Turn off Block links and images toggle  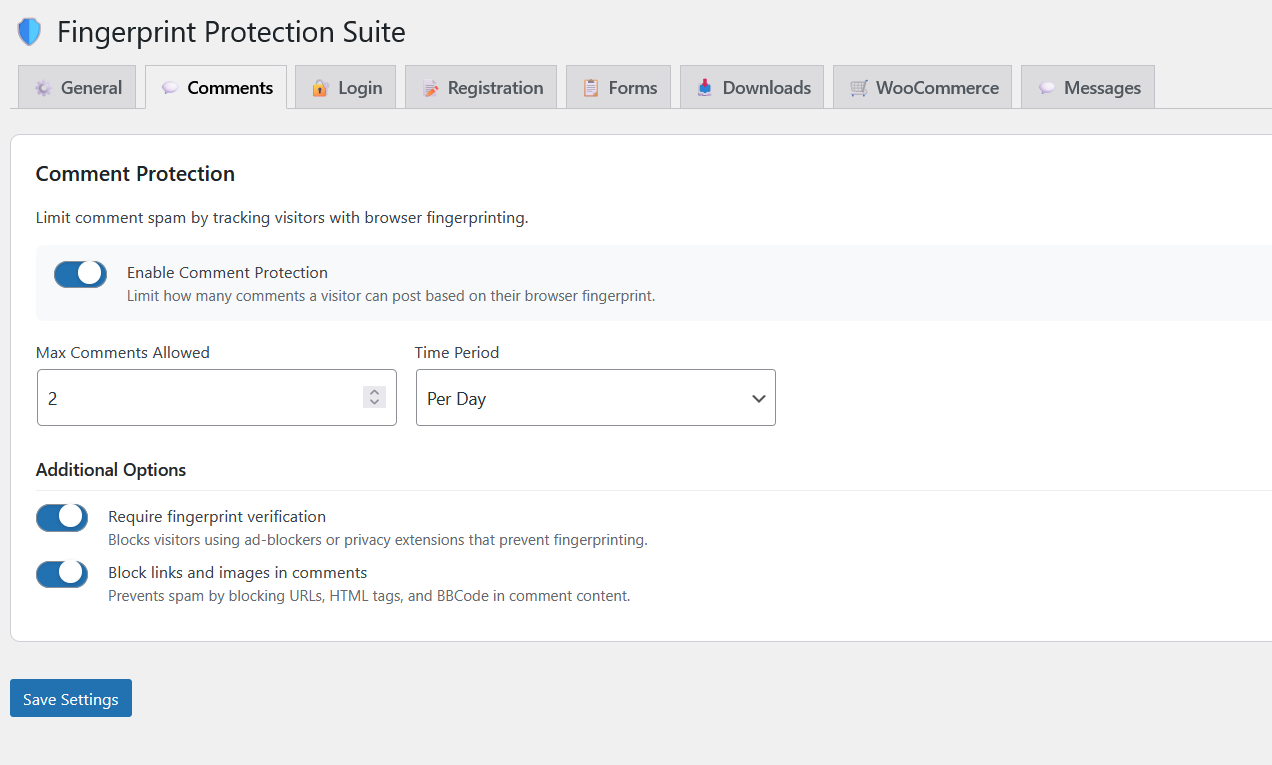click(62, 573)
